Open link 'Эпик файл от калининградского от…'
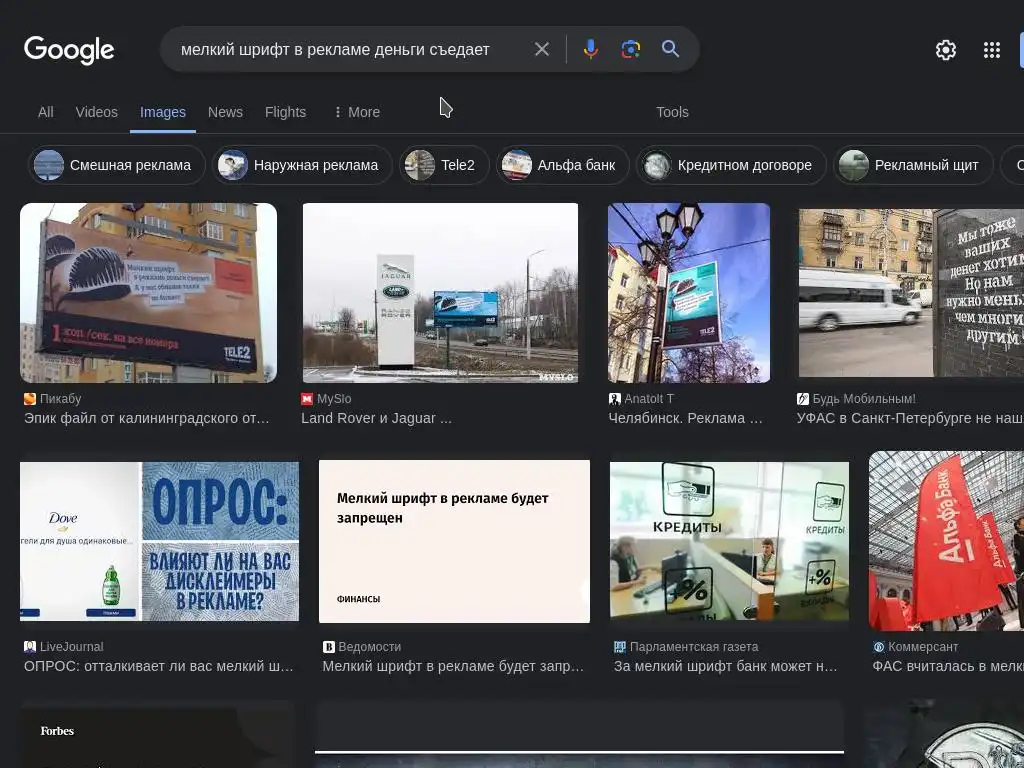This screenshot has height=768, width=1024. pos(146,419)
